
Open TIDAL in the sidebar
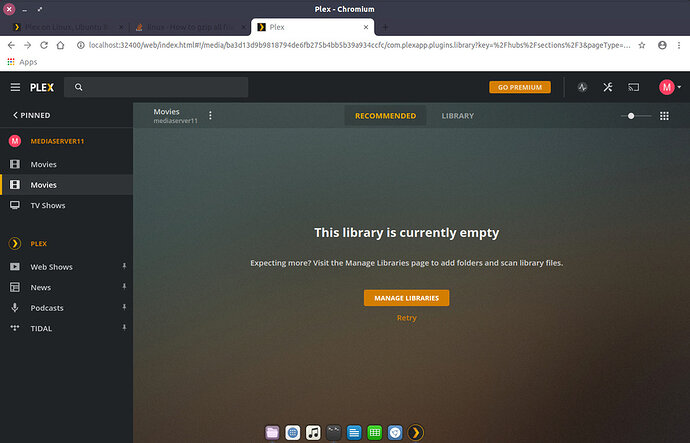click(41, 329)
